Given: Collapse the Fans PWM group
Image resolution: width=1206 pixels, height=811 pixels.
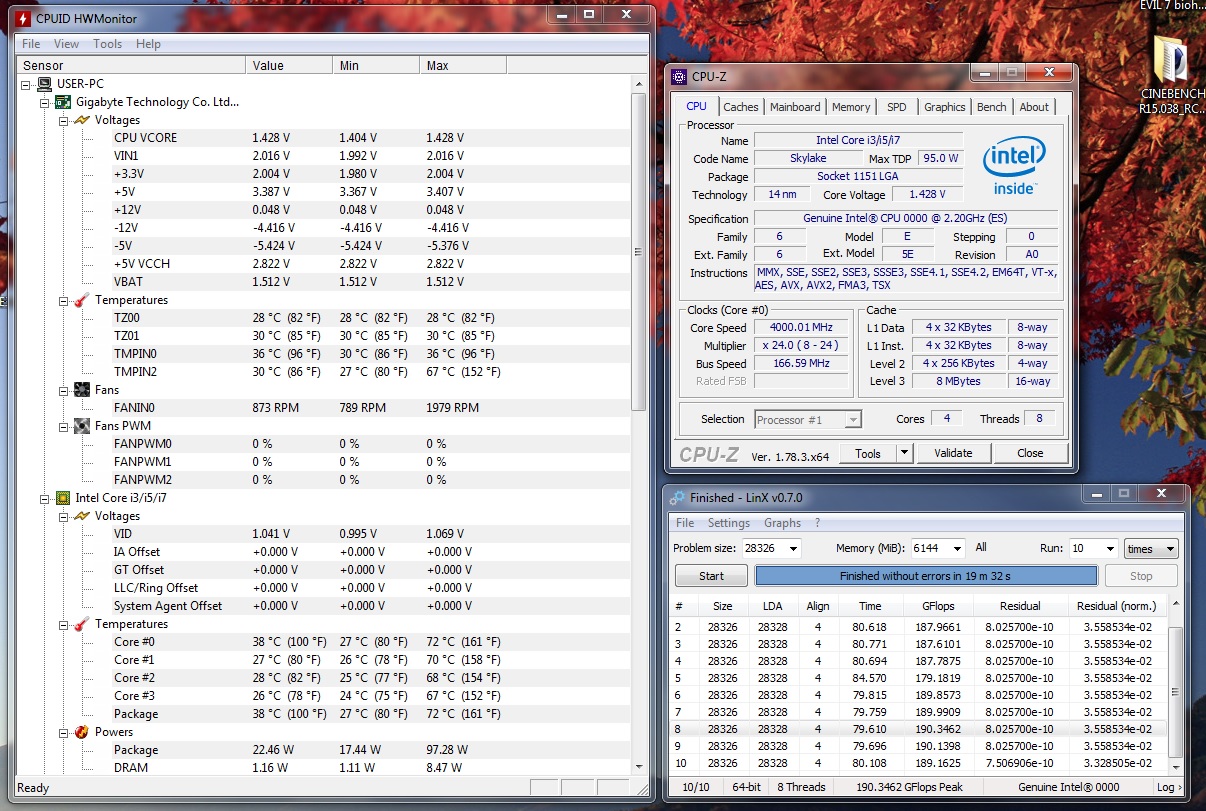Looking at the screenshot, I should click(x=63, y=426).
